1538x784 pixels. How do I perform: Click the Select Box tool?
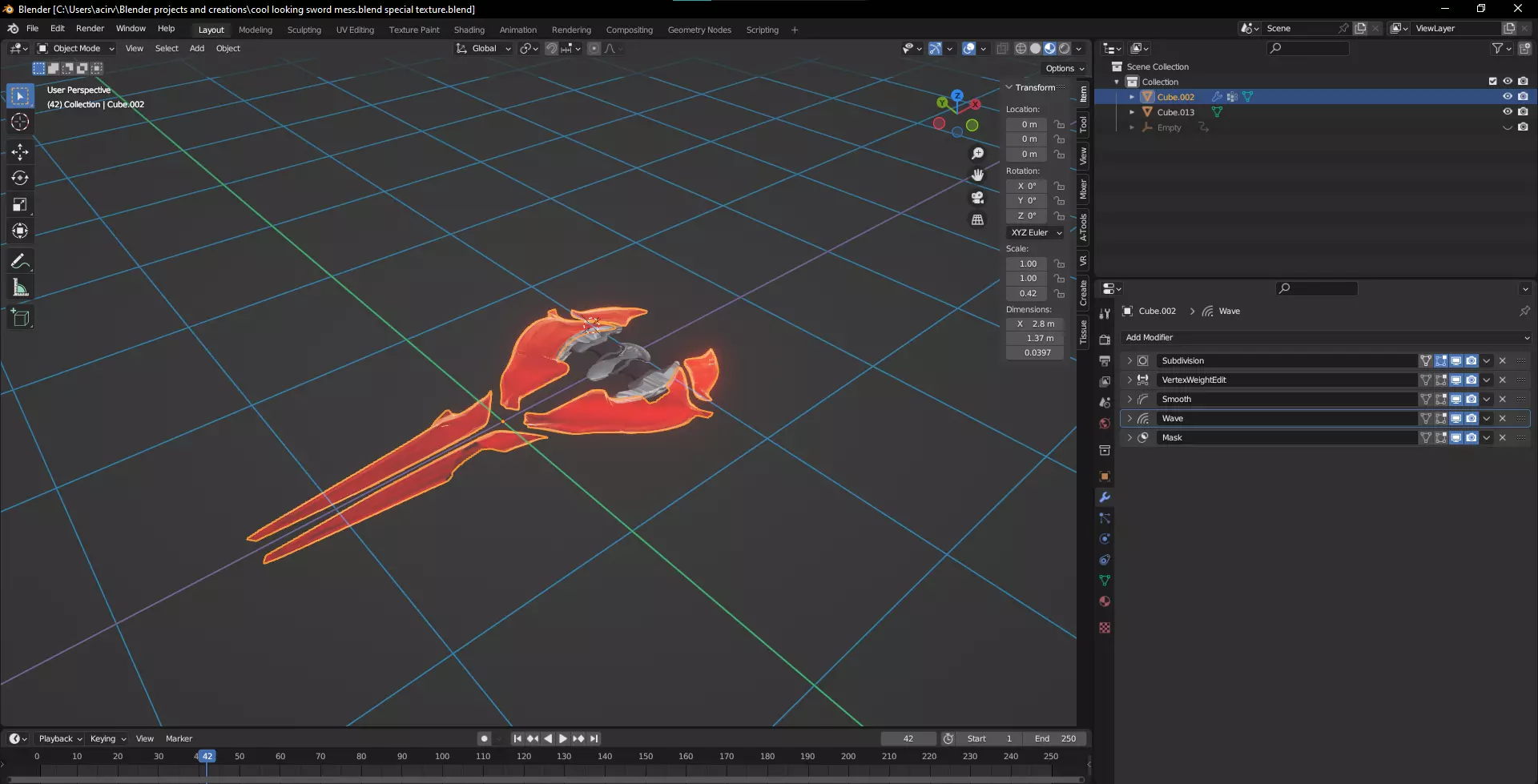coord(20,96)
